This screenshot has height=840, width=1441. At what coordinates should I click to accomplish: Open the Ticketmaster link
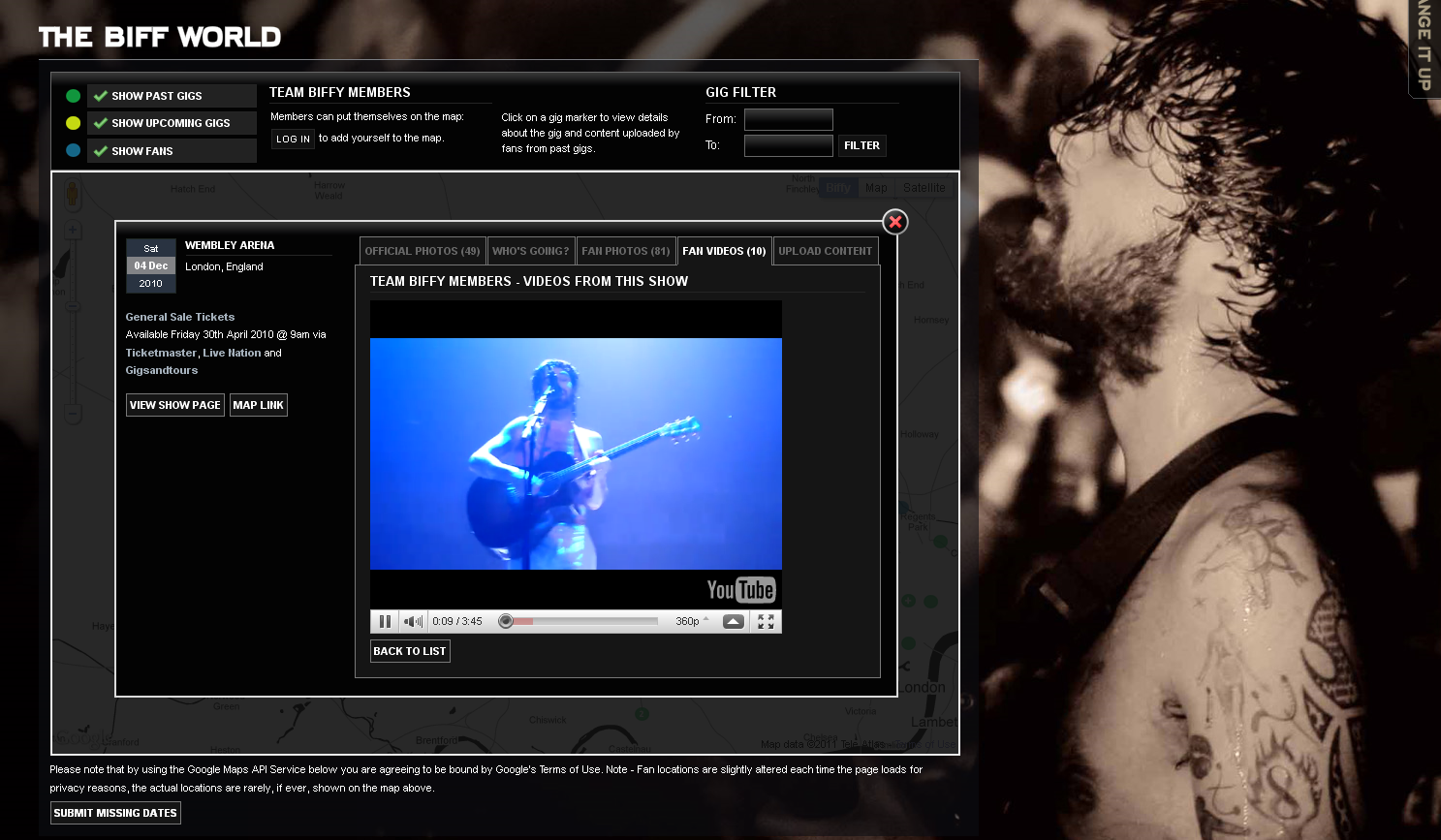pyautogui.click(x=161, y=353)
